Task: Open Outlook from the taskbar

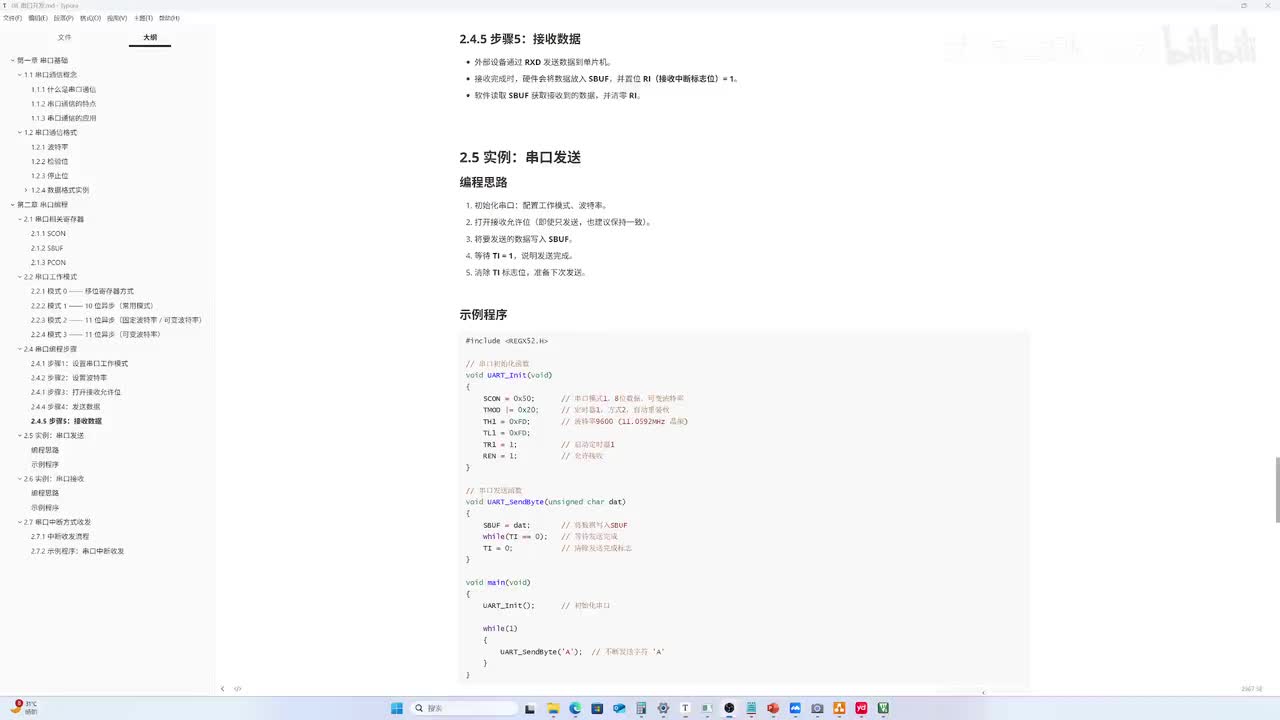Action: 619,708
